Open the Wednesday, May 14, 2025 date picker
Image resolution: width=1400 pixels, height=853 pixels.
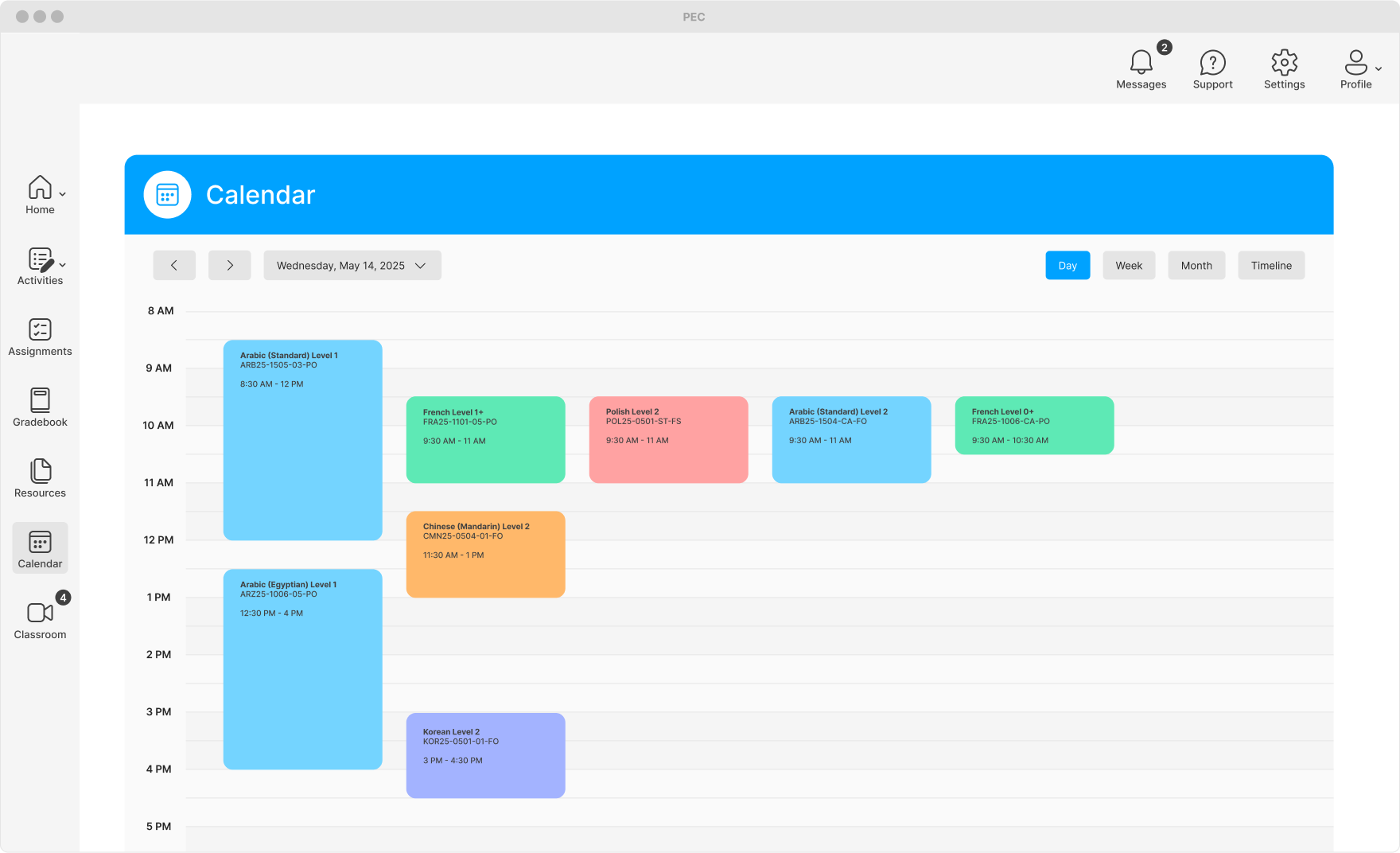(x=352, y=266)
